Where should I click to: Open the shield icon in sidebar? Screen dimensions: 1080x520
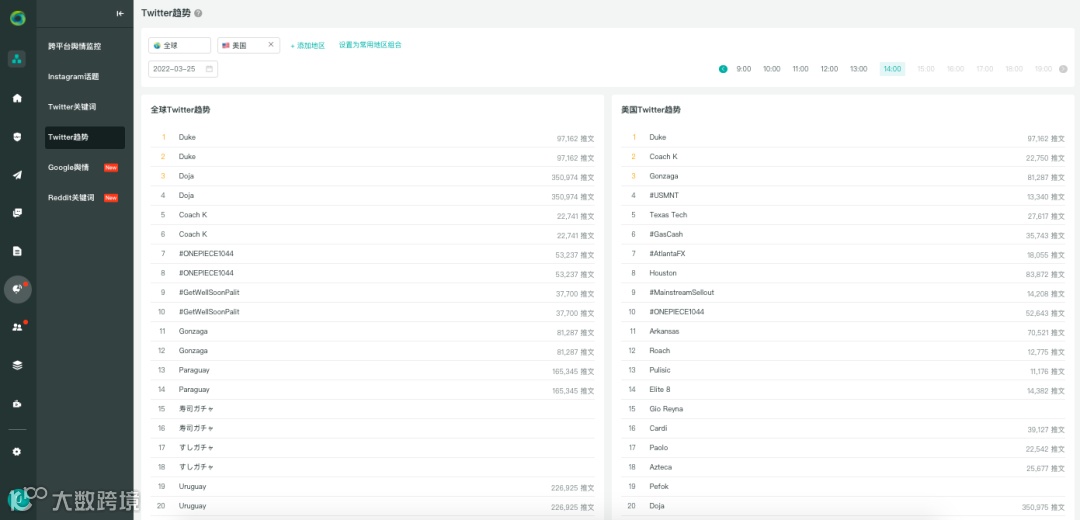click(x=17, y=136)
